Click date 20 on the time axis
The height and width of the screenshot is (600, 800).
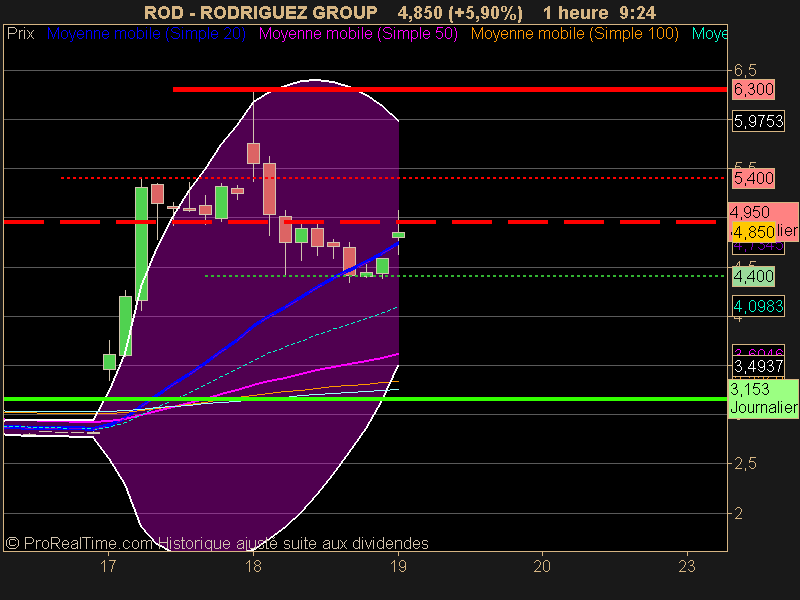coord(542,566)
